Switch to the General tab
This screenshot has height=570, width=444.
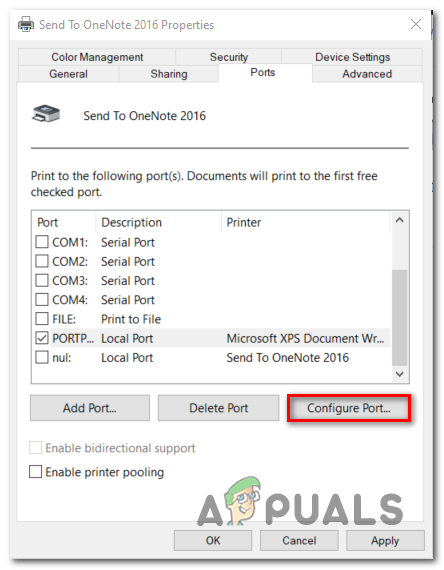[x=68, y=74]
